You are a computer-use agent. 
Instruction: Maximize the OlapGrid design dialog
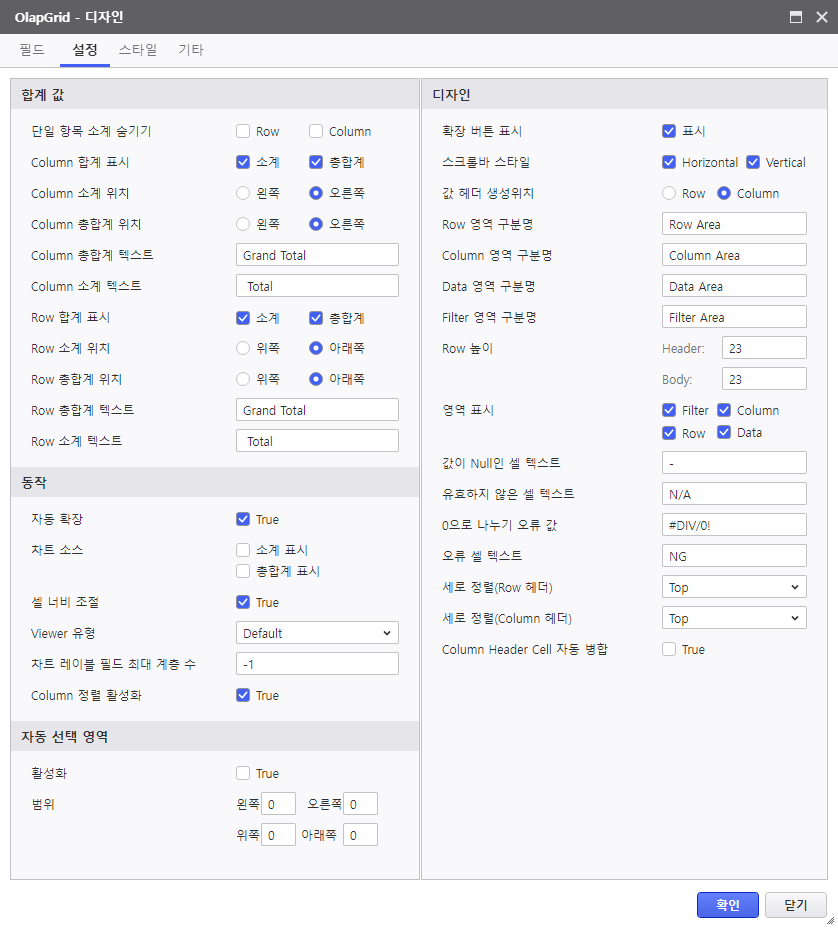[x=796, y=17]
